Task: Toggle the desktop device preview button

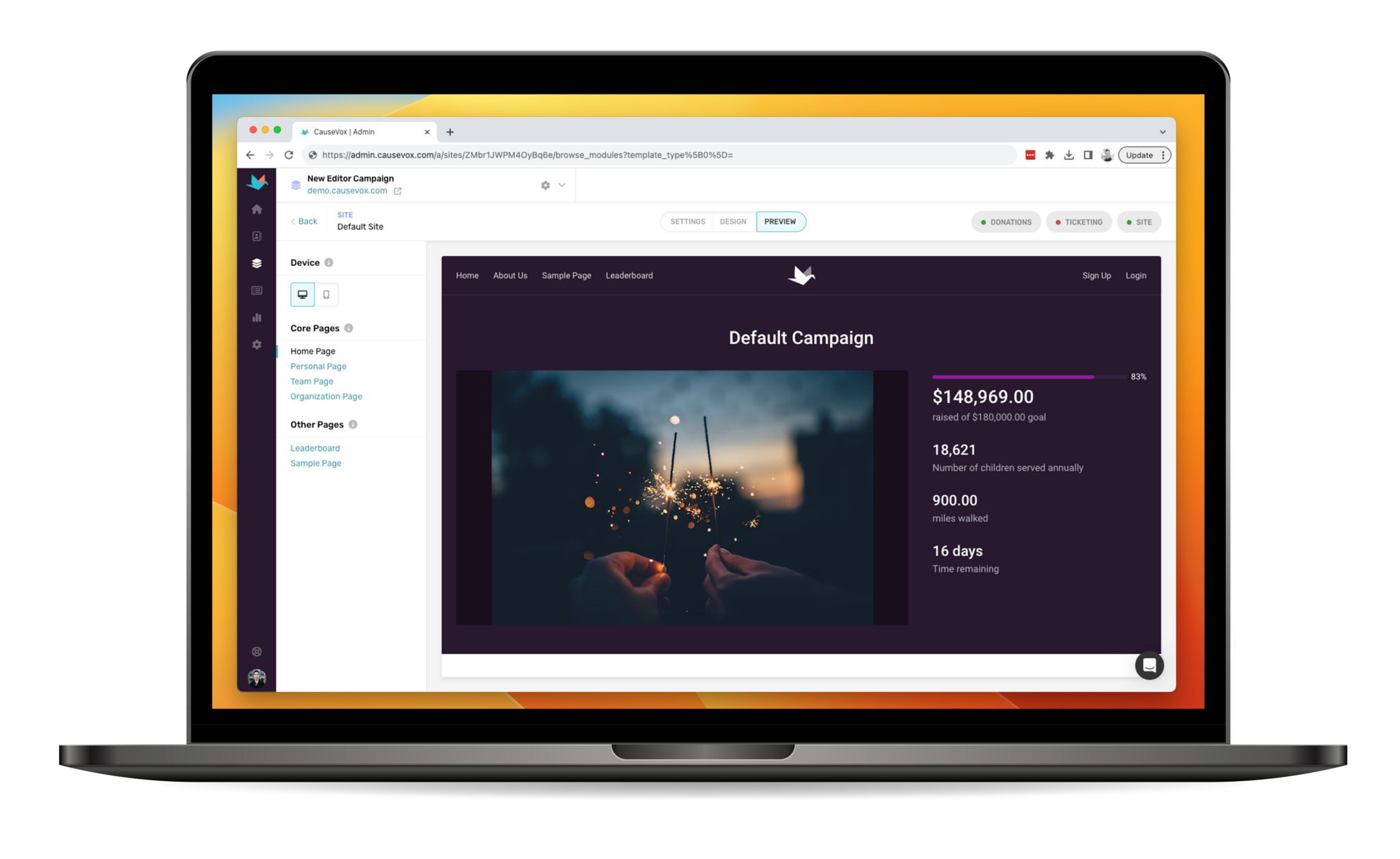Action: pyautogui.click(x=302, y=294)
